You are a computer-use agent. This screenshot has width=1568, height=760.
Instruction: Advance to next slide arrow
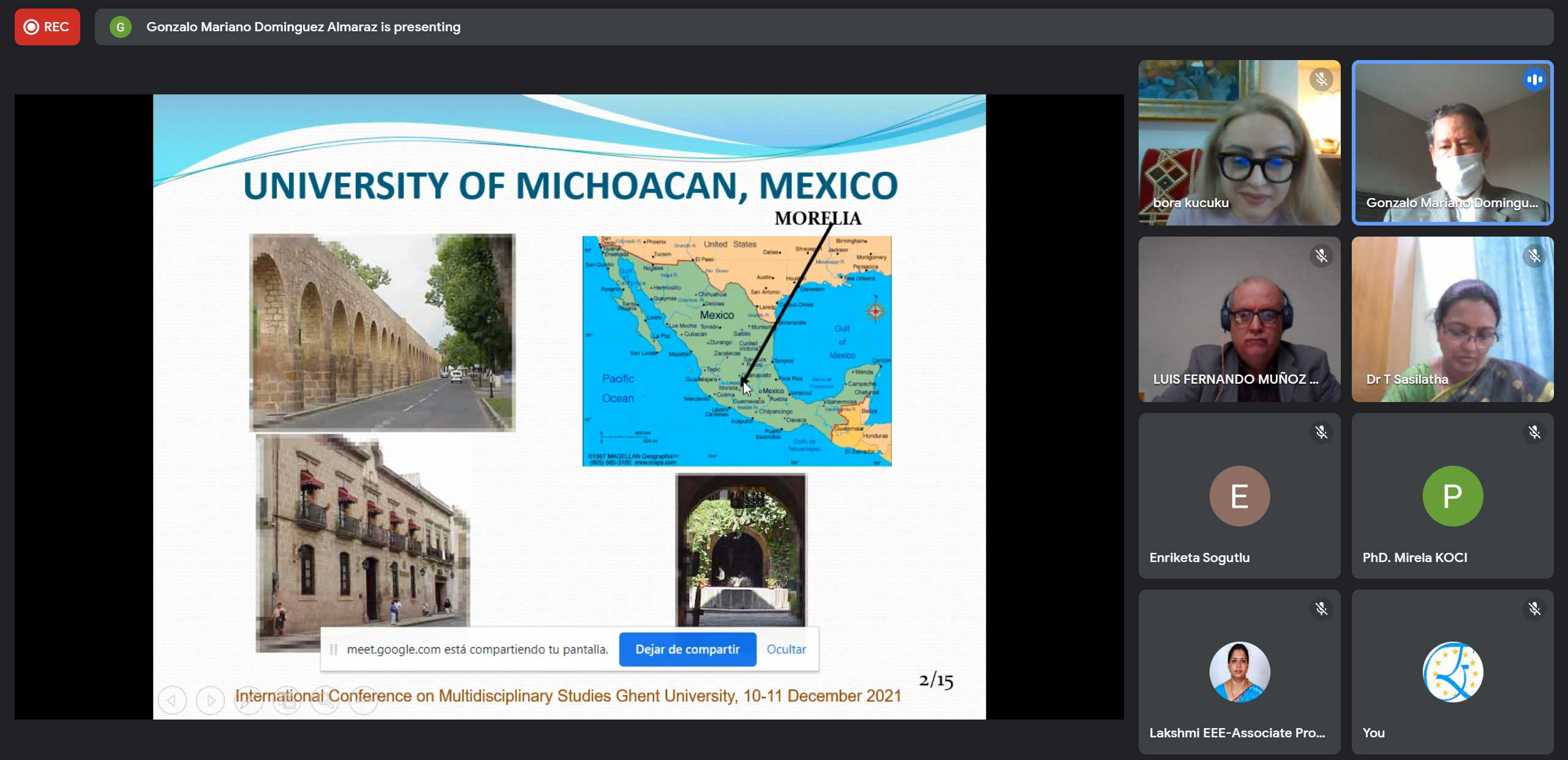210,700
